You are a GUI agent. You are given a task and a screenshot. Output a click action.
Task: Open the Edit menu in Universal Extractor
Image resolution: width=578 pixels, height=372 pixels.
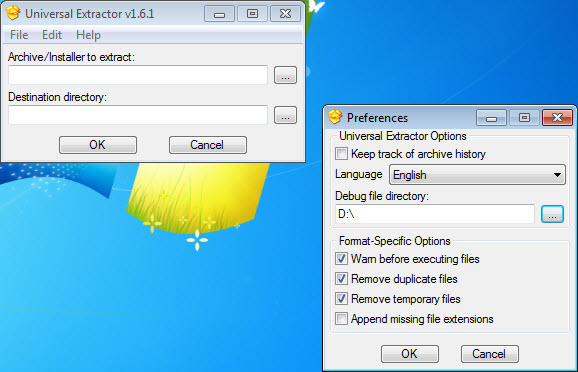[52, 35]
